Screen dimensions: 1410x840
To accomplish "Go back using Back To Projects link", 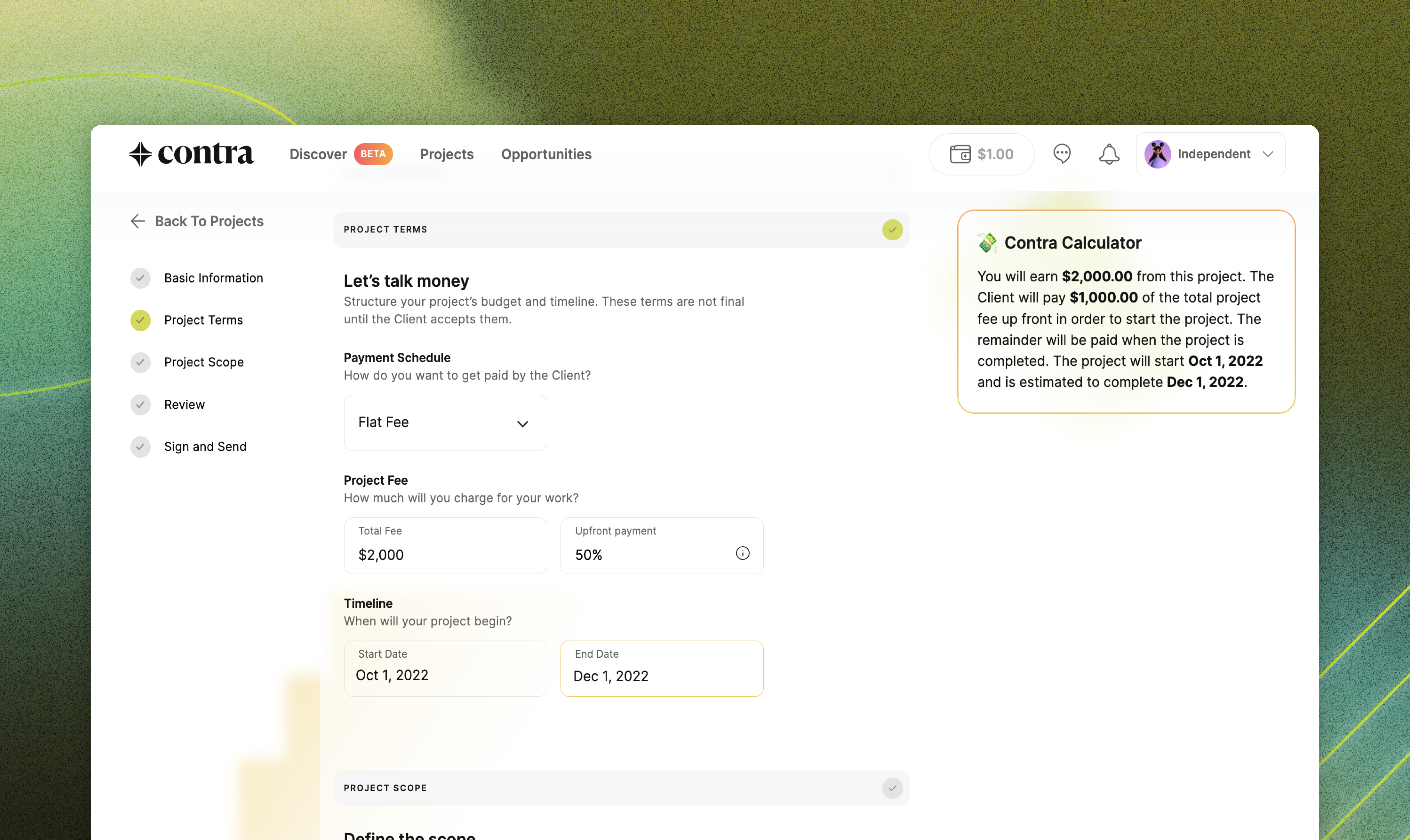I will 197,221.
